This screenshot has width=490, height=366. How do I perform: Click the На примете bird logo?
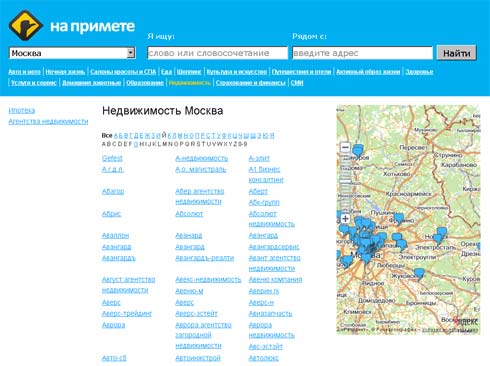tap(25, 25)
